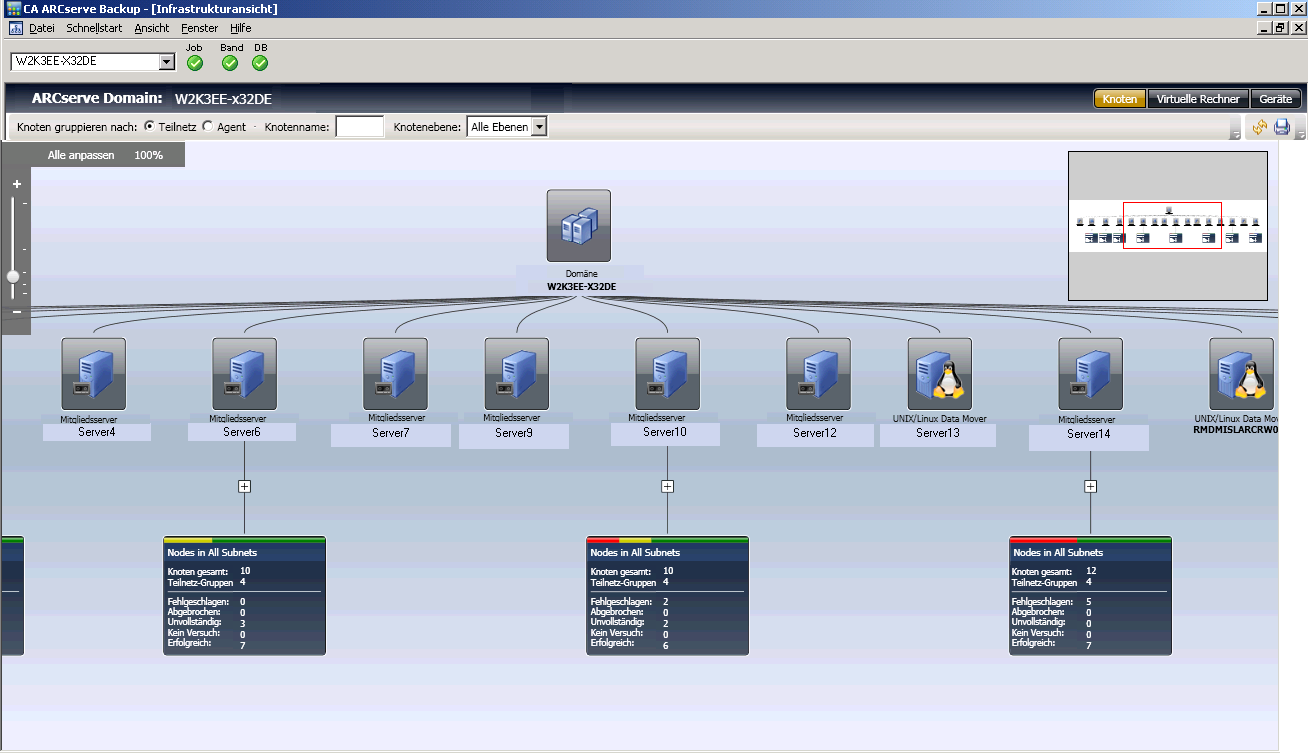Viewport: 1308px width, 753px height.
Task: Click the Server7 name label
Action: (x=389, y=433)
